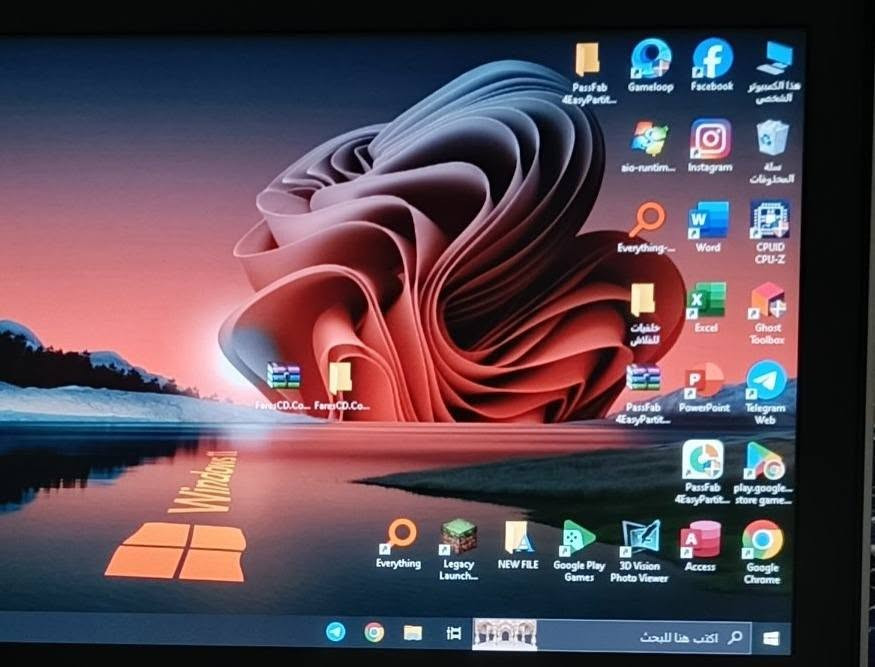Open the Gameloop desktop shortcut
The width and height of the screenshot is (875, 667).
650,66
